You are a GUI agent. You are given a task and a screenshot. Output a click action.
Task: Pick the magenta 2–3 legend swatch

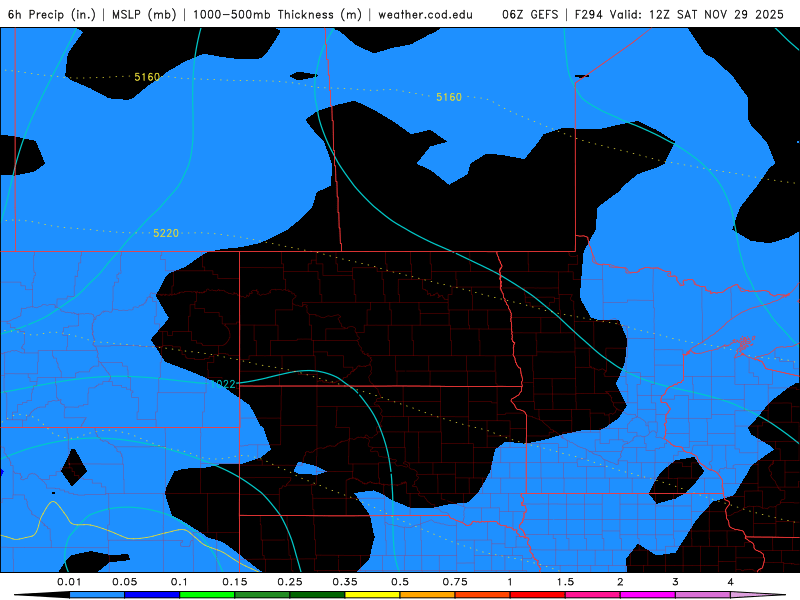tap(647, 595)
